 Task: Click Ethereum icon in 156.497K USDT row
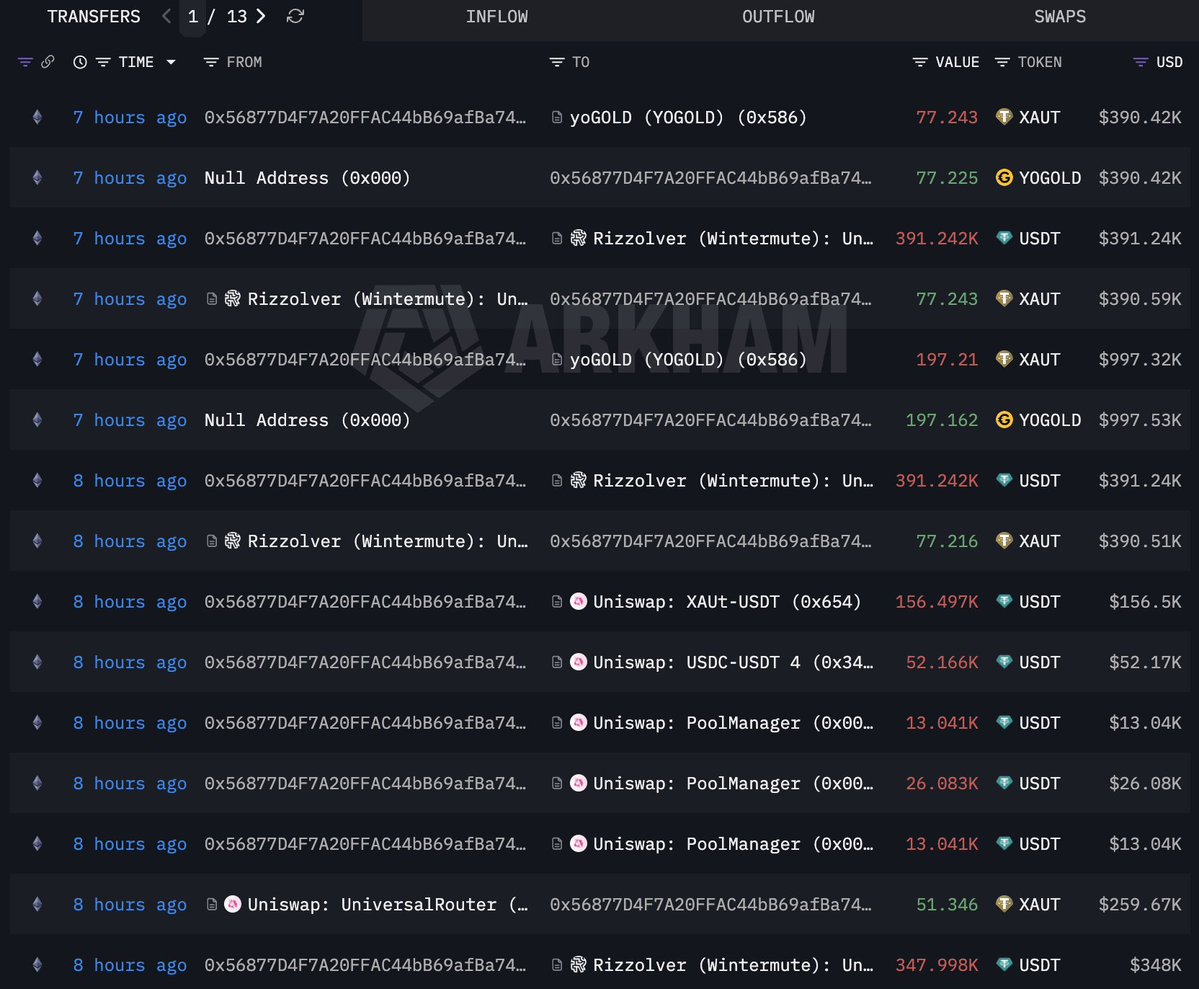point(37,602)
